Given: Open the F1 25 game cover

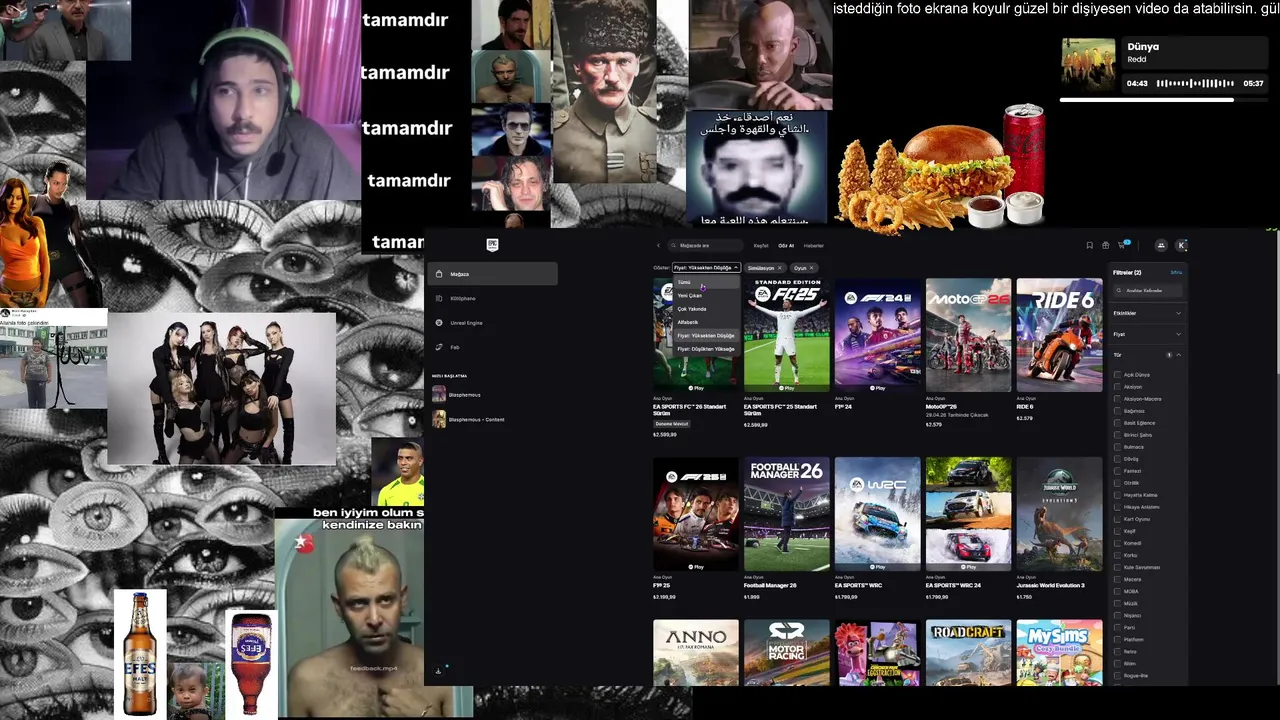Looking at the screenshot, I should coord(696,514).
